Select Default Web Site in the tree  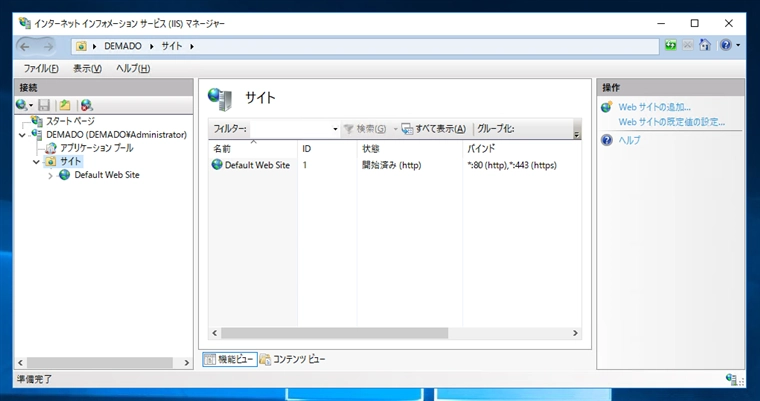click(107, 175)
